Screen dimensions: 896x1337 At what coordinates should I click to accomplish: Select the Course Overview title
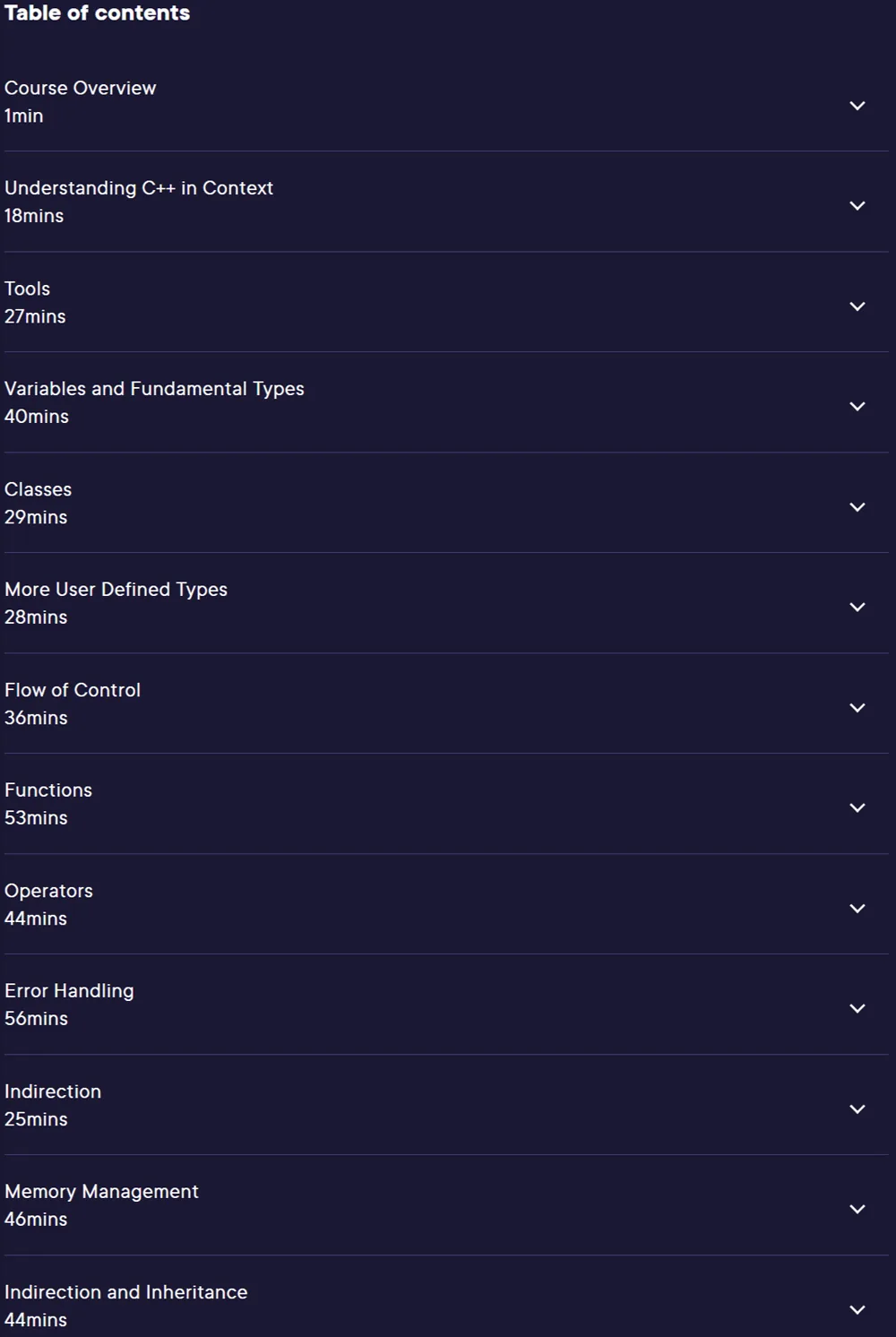point(81,88)
